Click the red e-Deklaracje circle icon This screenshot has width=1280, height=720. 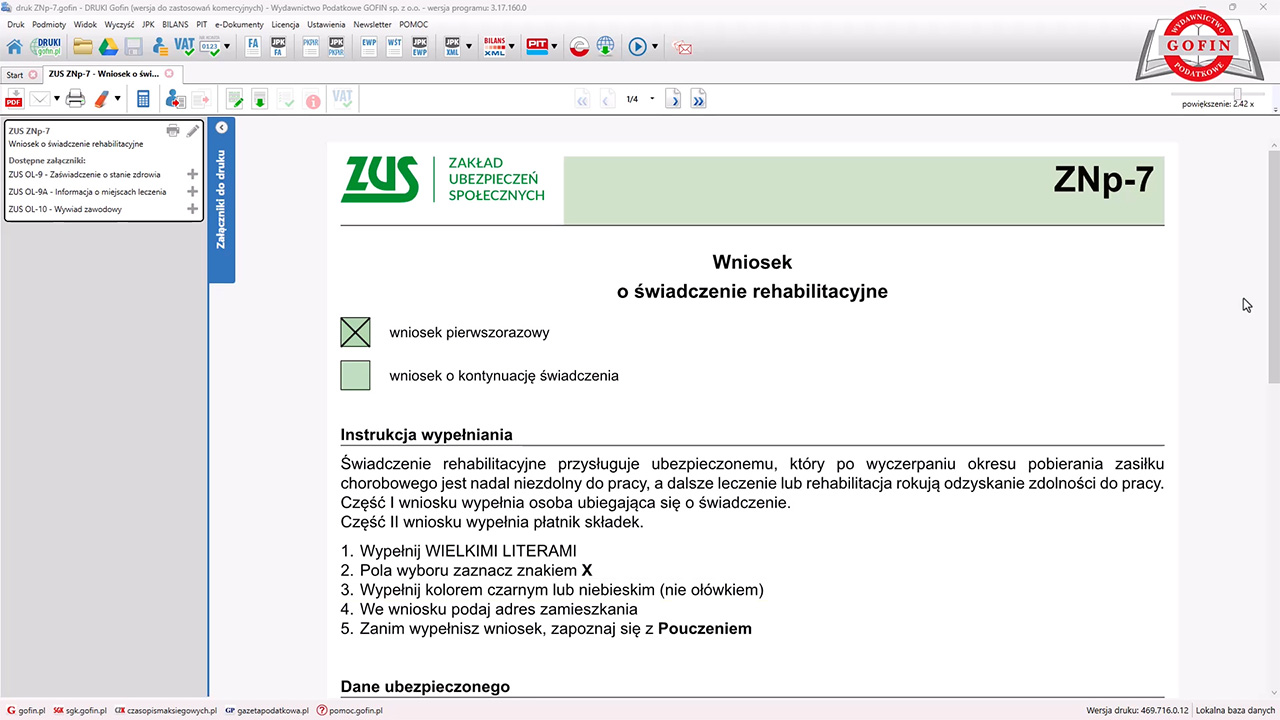pyautogui.click(x=579, y=46)
